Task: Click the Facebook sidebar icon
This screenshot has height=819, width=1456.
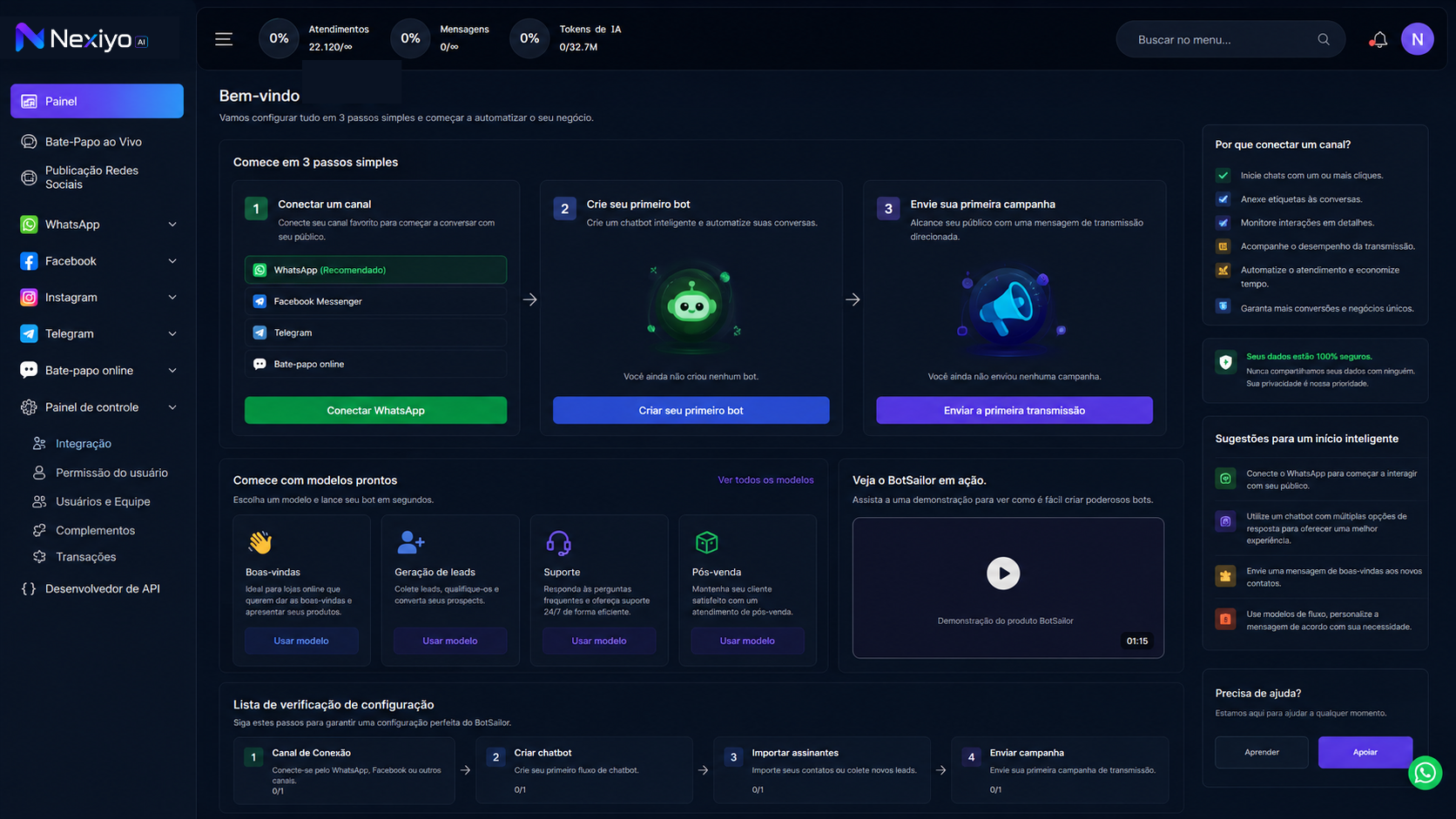Action: pos(29,261)
